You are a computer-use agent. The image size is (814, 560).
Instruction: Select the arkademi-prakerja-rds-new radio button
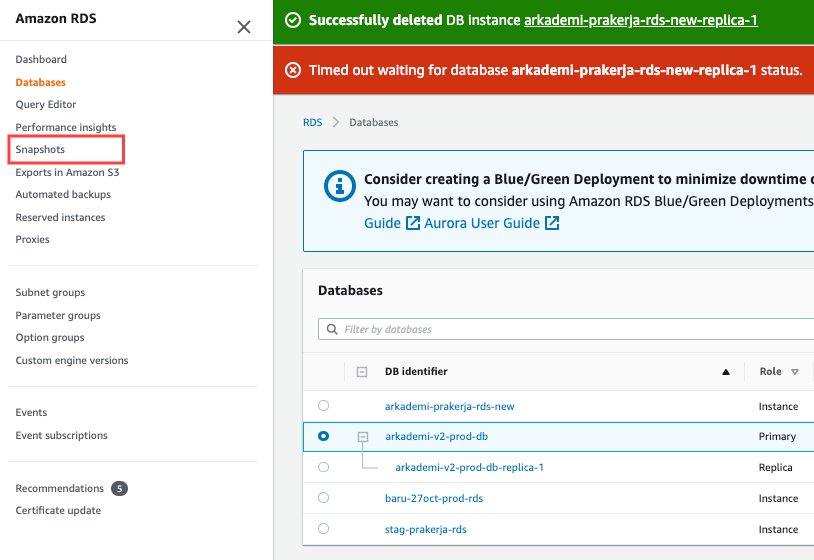click(323, 405)
